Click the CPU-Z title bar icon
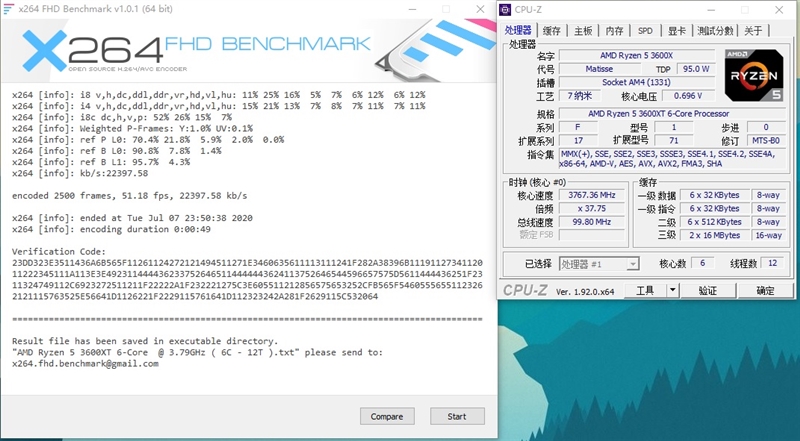Viewport: 800px width, 441px height. coord(505,10)
